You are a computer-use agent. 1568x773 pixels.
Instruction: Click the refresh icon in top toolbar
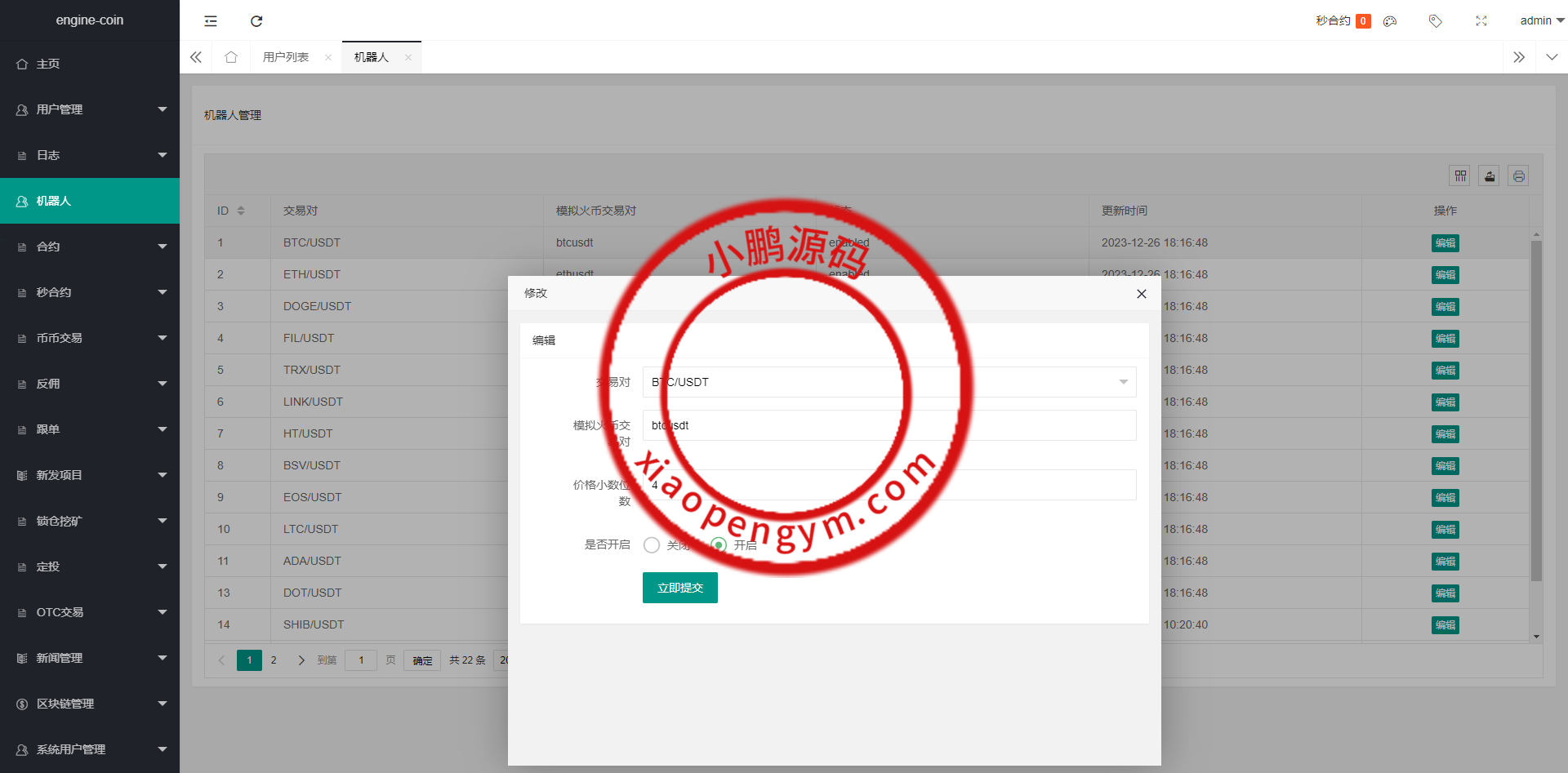(x=256, y=21)
